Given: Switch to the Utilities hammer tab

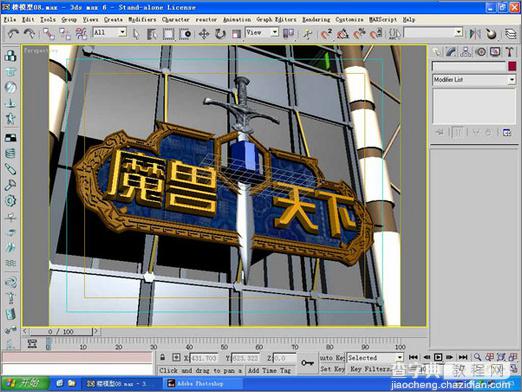Looking at the screenshot, I should point(509,52).
